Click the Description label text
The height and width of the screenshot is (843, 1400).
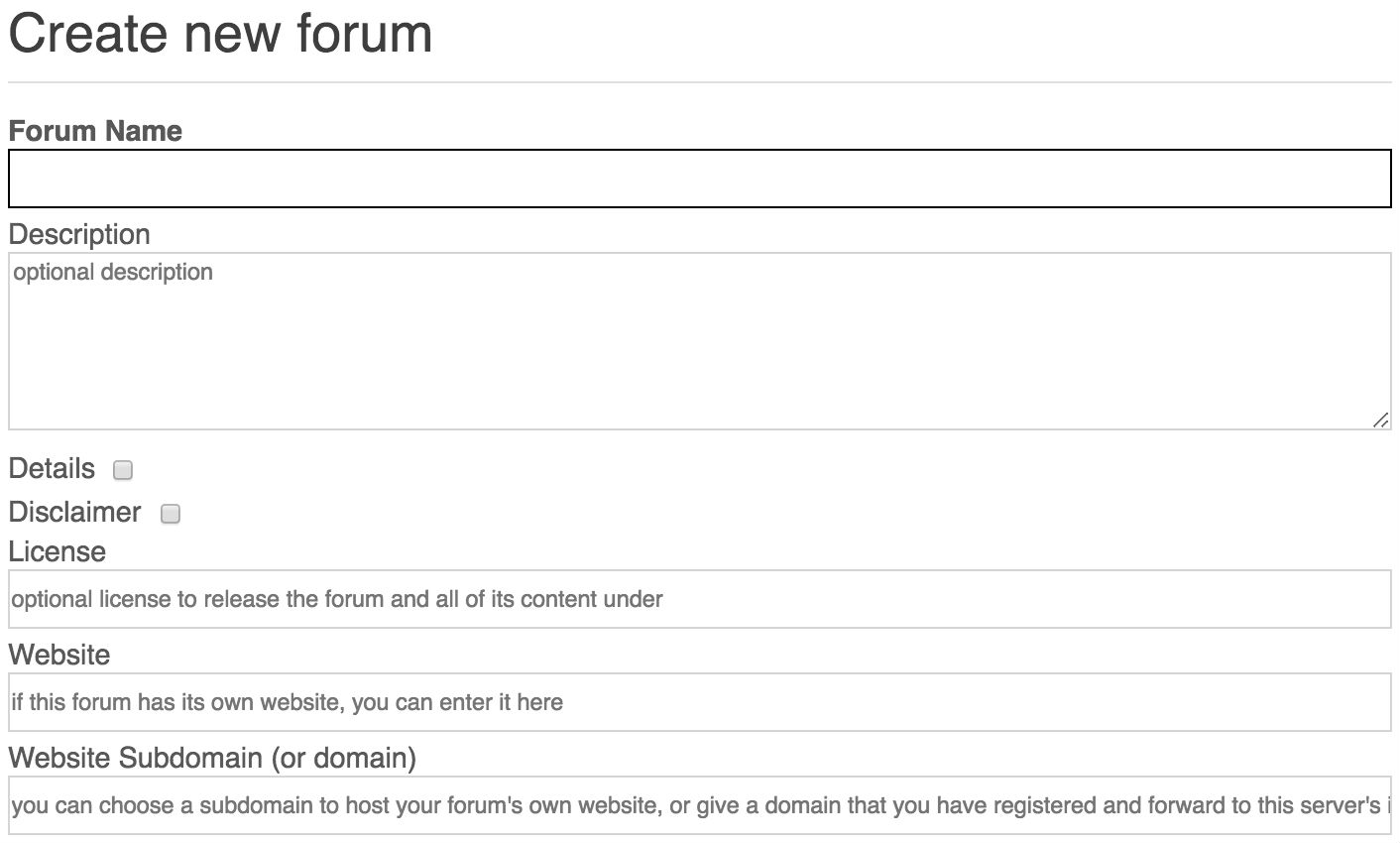coord(79,234)
